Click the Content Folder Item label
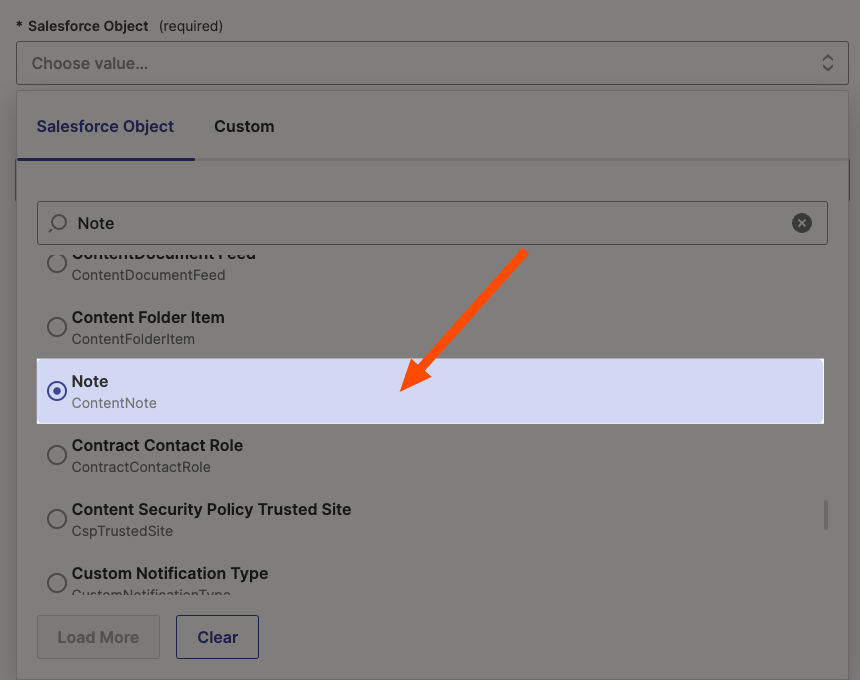Viewport: 860px width, 680px height. (x=148, y=318)
